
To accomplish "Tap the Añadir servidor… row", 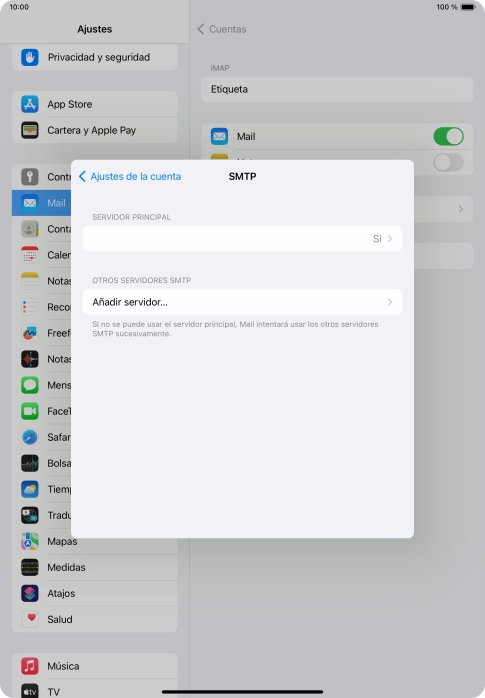I will (x=242, y=302).
